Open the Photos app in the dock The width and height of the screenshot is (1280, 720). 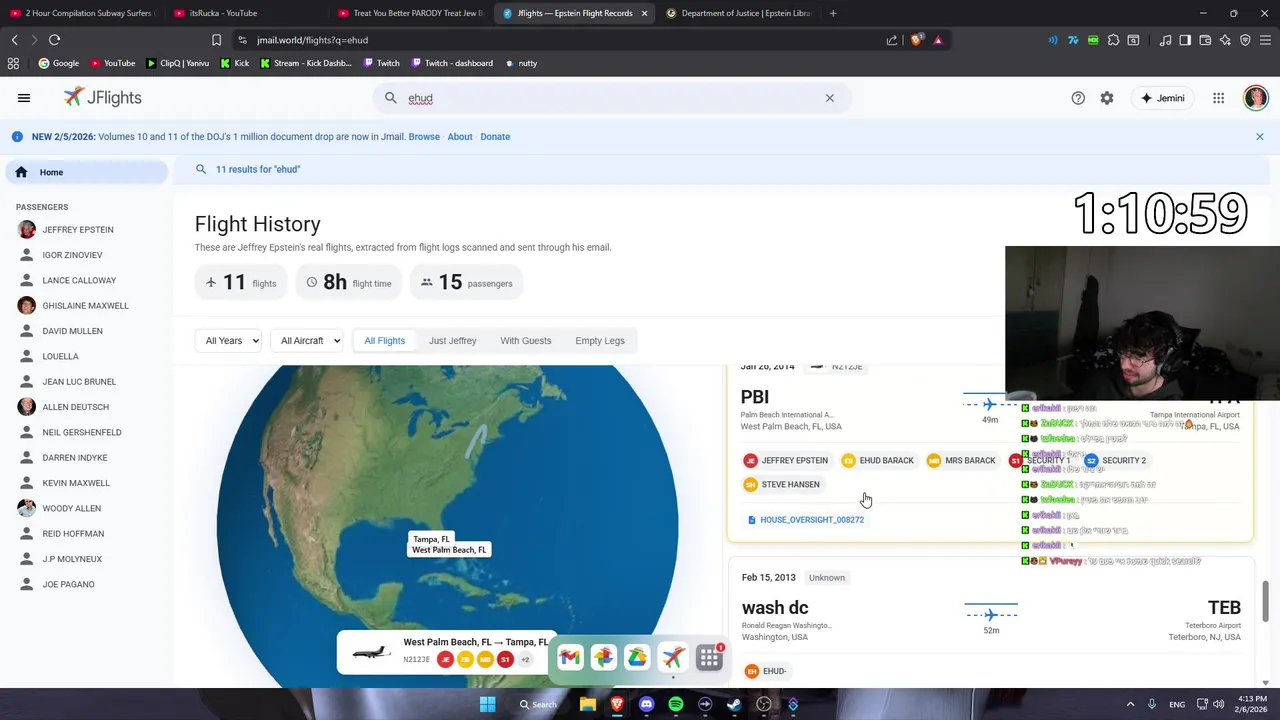click(x=603, y=657)
